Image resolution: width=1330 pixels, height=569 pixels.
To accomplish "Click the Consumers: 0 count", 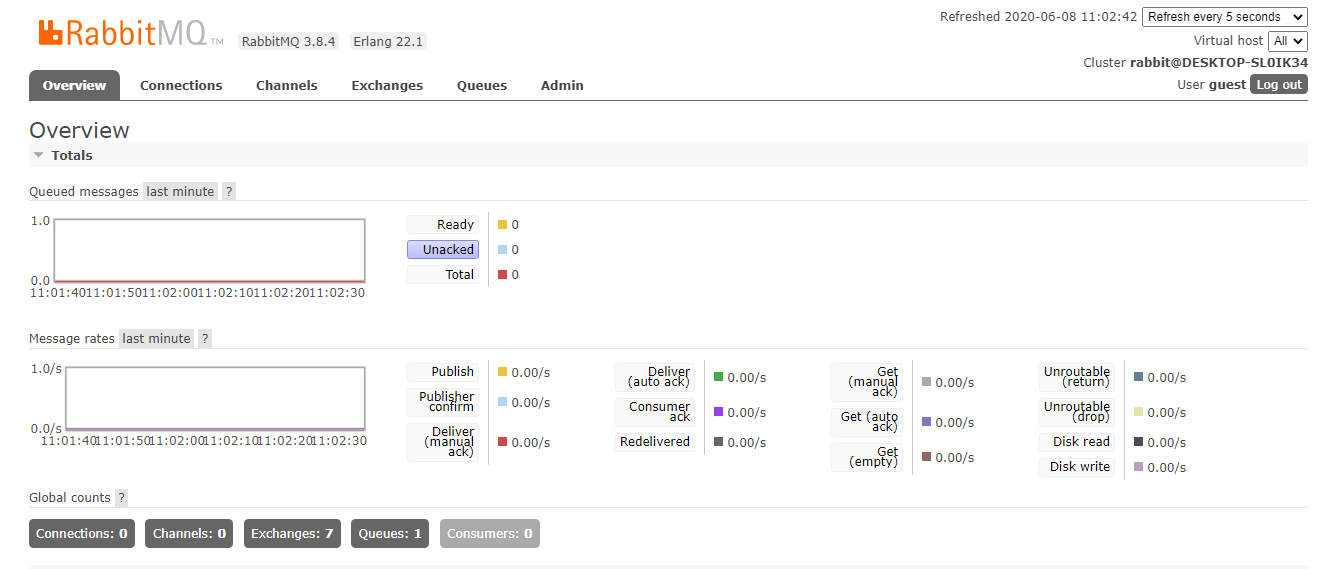I will tap(490, 533).
